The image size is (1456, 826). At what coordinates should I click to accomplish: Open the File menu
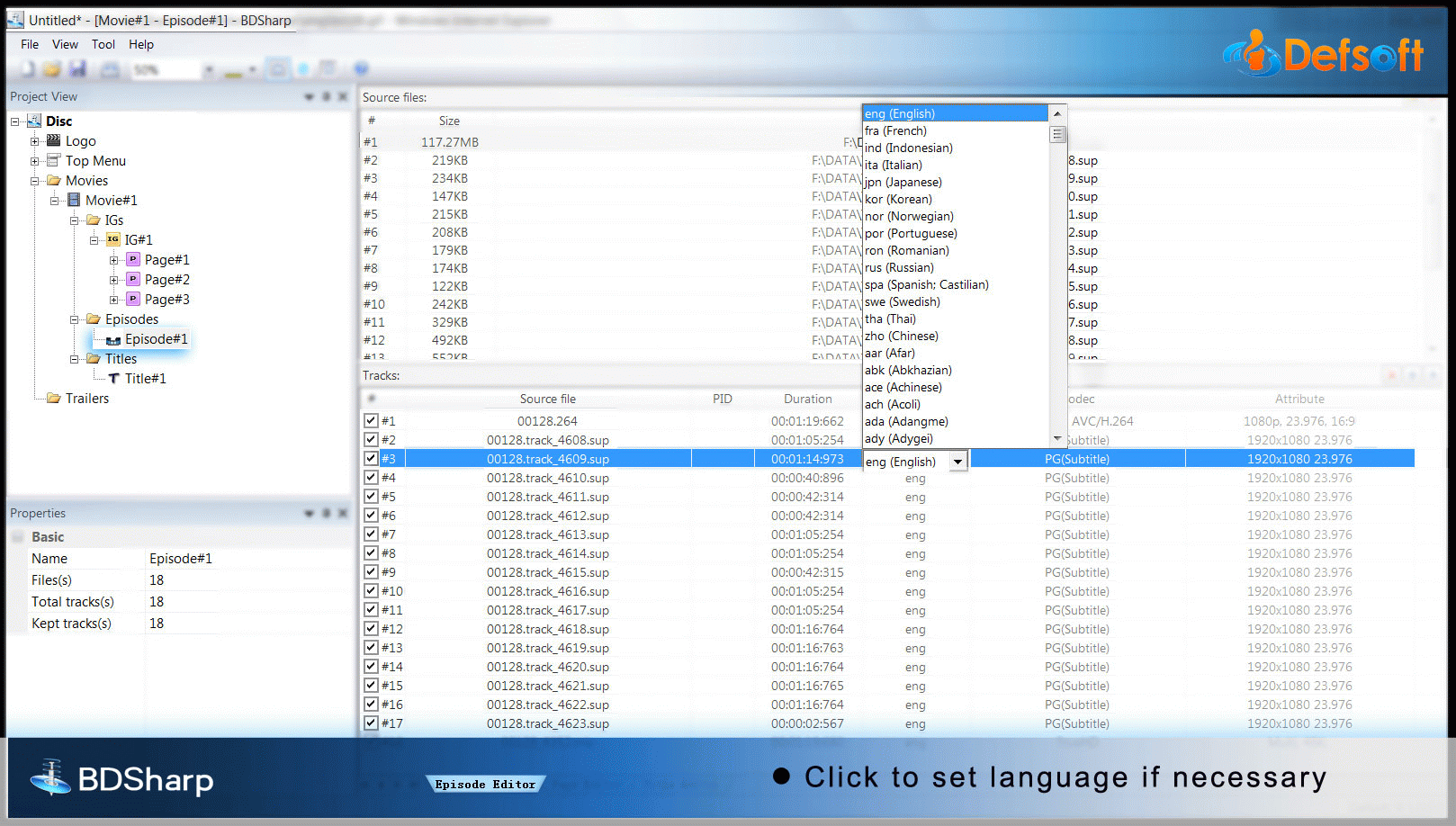pos(30,44)
